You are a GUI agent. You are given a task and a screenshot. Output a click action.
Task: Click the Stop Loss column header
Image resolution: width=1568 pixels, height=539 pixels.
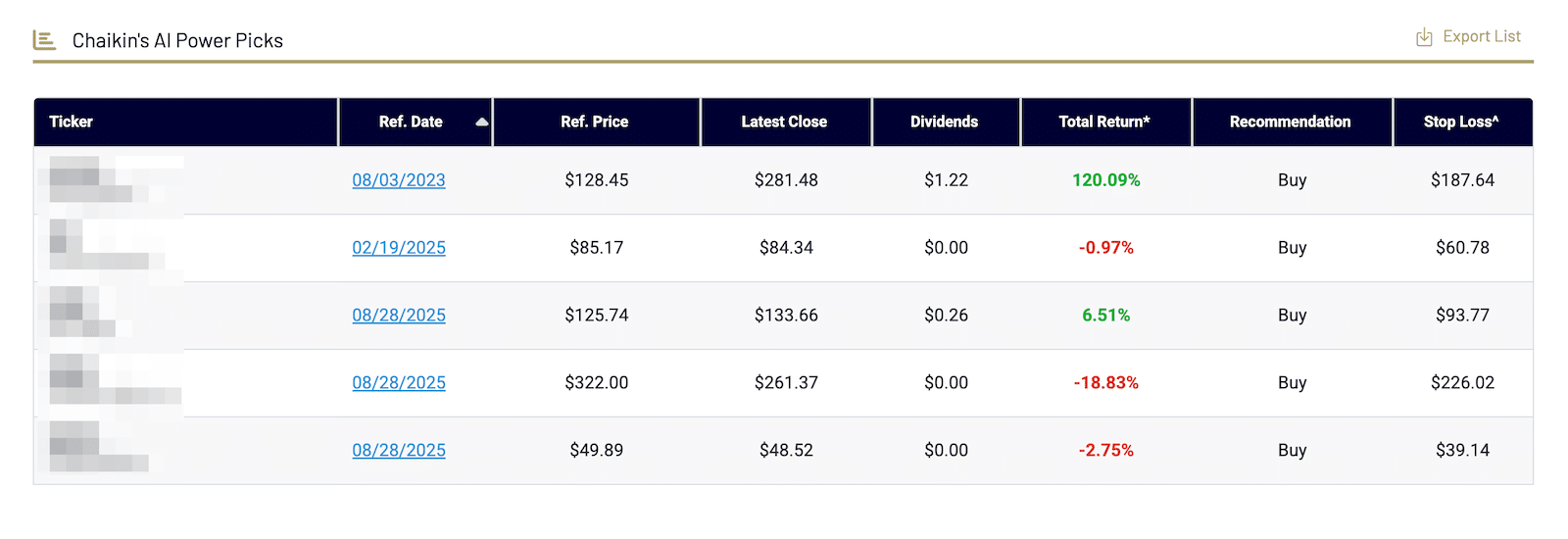click(x=1460, y=122)
